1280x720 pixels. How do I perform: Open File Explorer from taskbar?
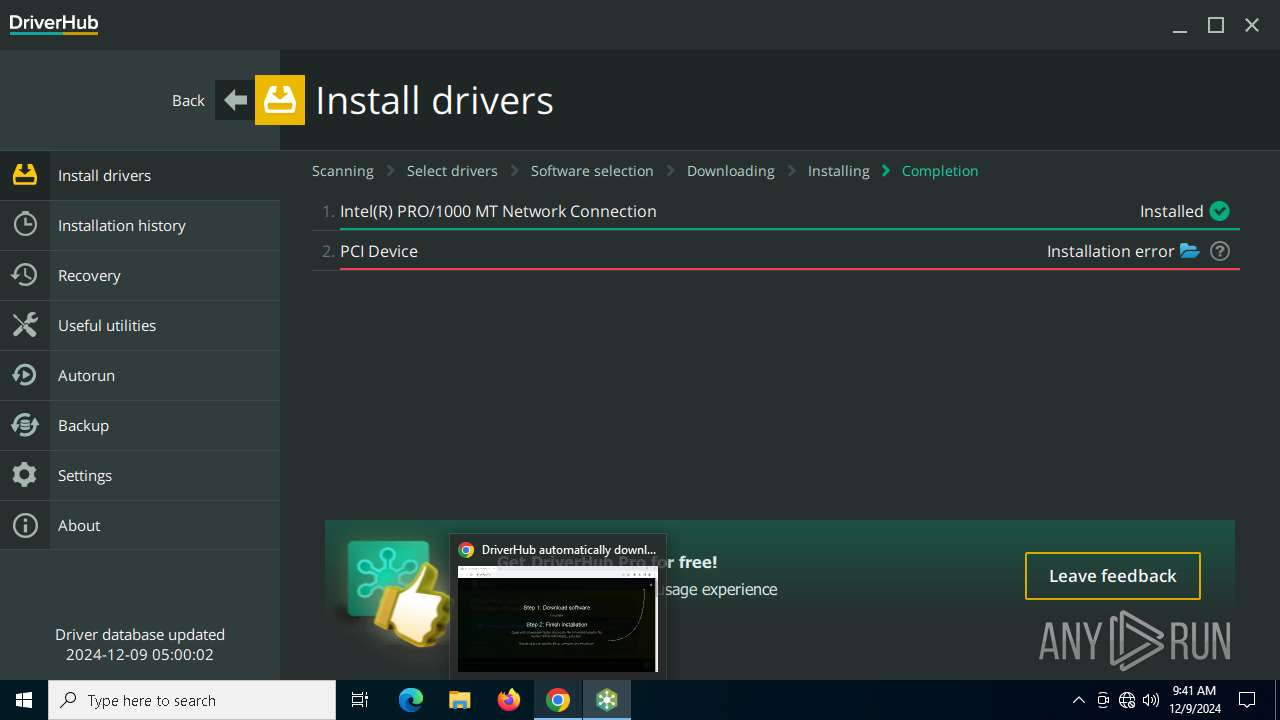[x=460, y=700]
